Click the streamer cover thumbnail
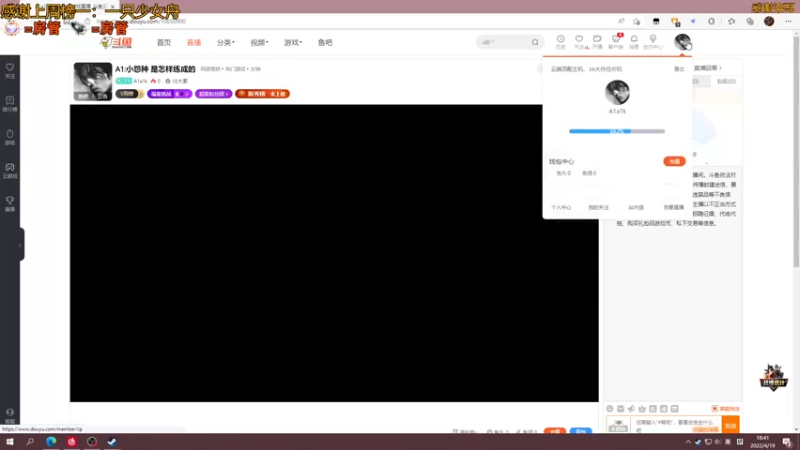 (93, 82)
